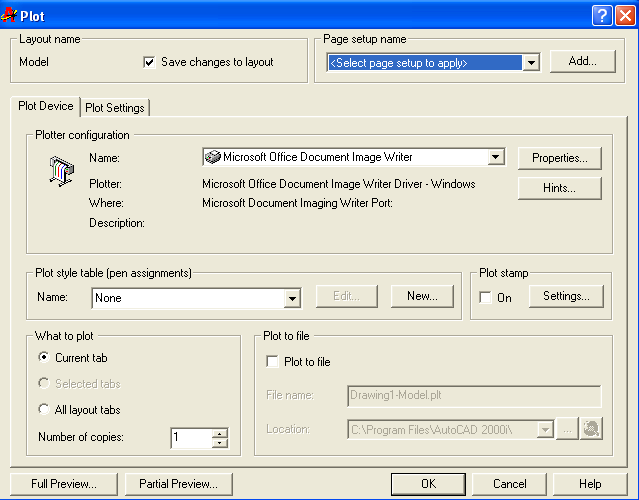Enable Save changes to layout checkbox
The height and width of the screenshot is (500, 639).
[151, 62]
